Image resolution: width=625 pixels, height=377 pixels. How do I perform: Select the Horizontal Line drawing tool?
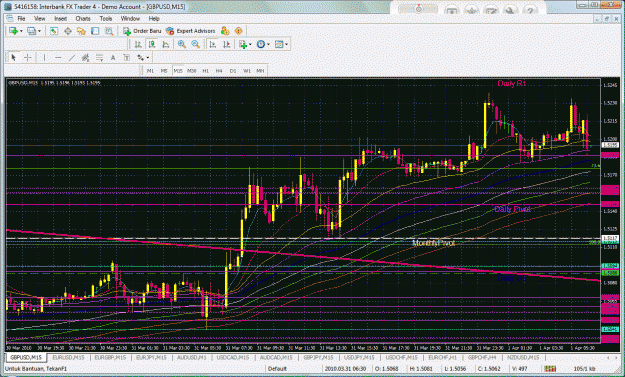coord(58,58)
